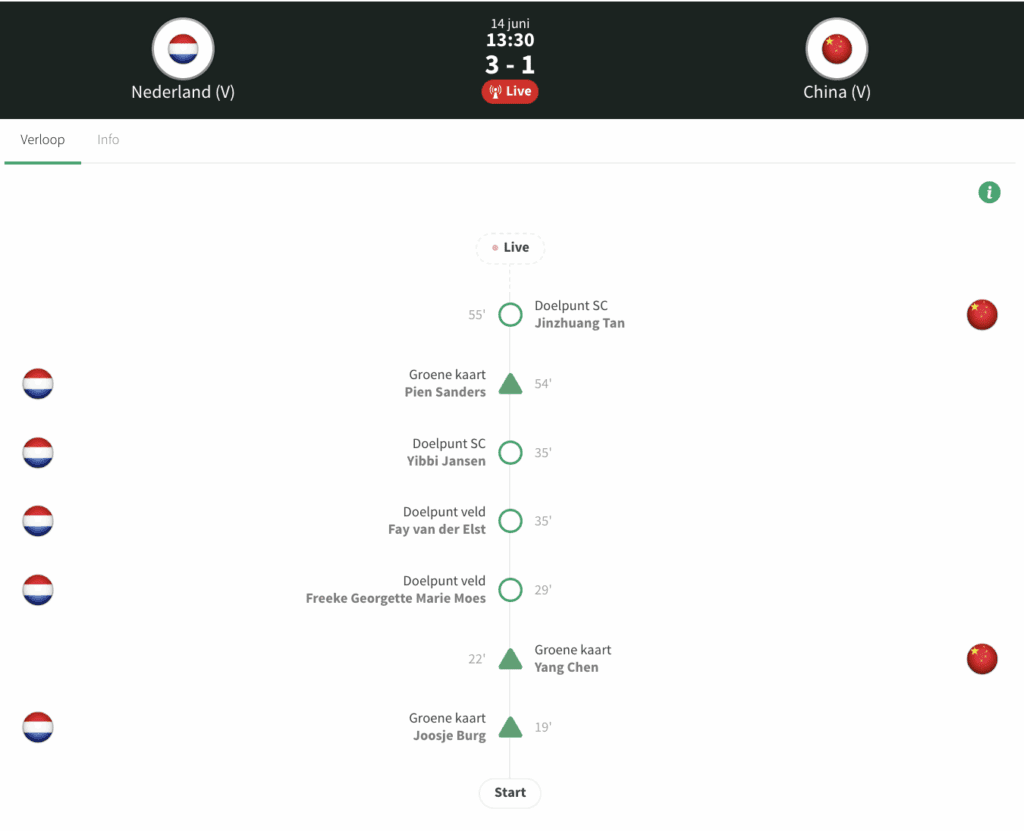The width and height of the screenshot is (1024, 831).
Task: Click the dashed Live pill atop timeline
Action: tap(510, 248)
